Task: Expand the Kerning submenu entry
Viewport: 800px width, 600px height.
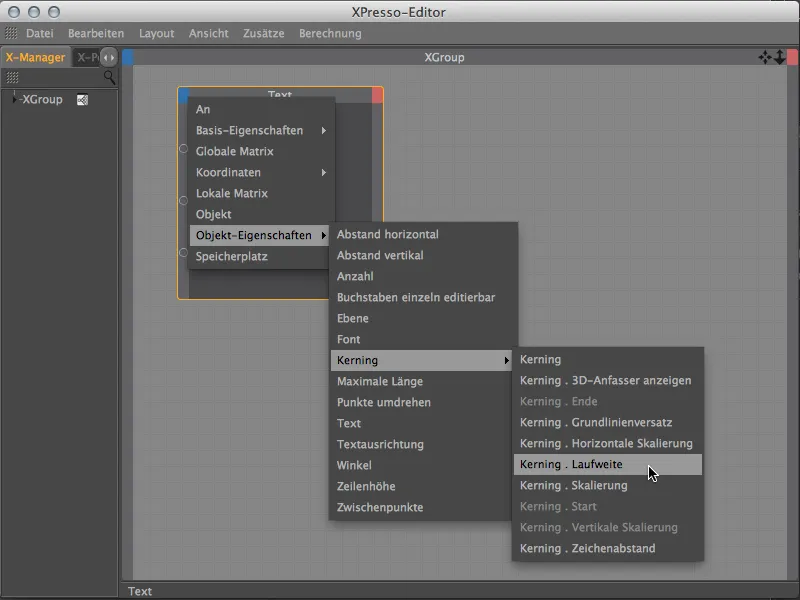Action: (421, 360)
